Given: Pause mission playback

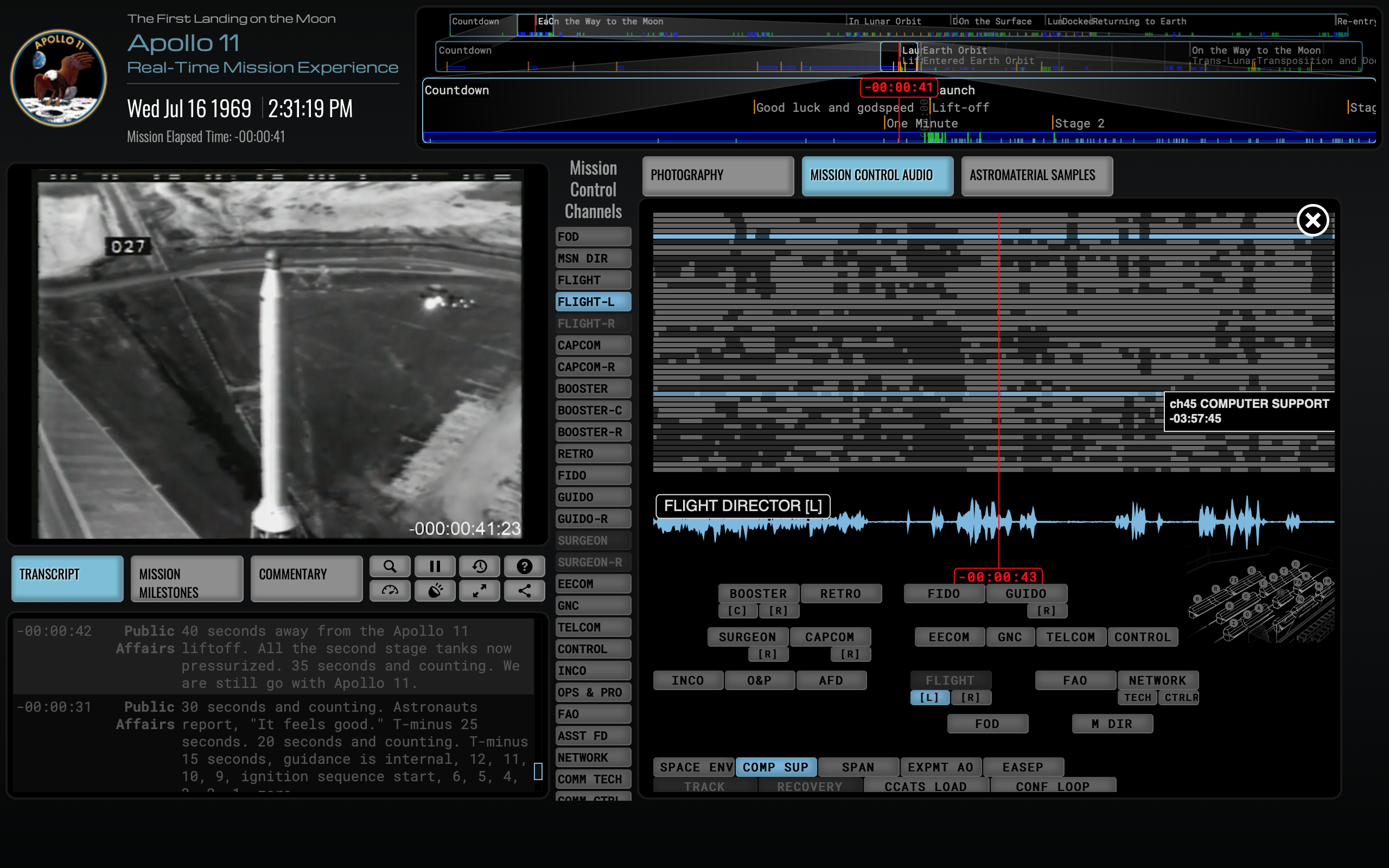Looking at the screenshot, I should click(x=435, y=566).
